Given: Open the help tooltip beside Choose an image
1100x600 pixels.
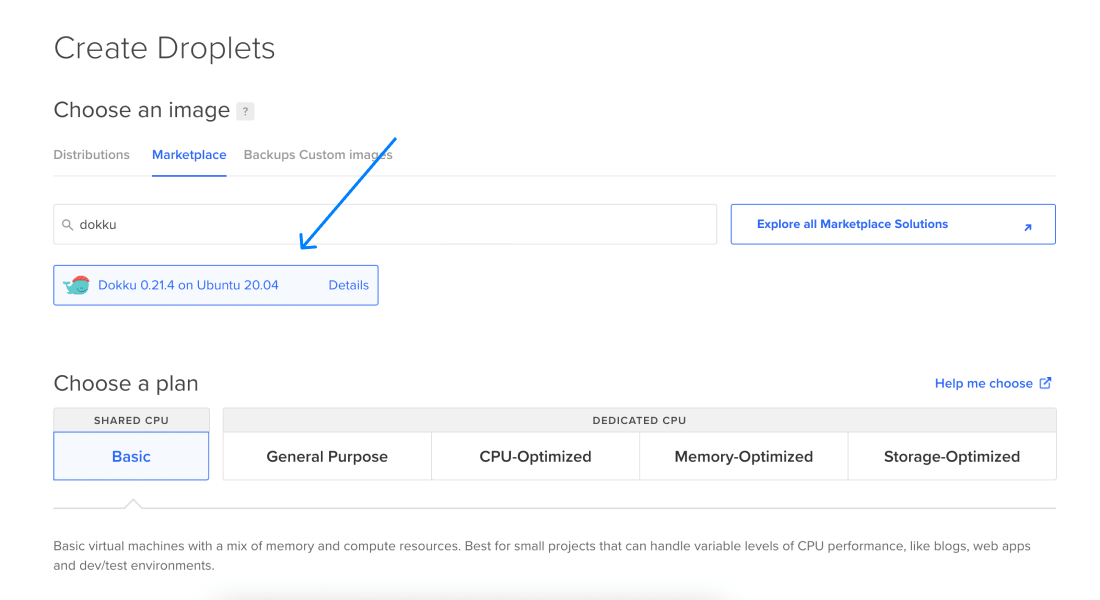Looking at the screenshot, I should (245, 111).
